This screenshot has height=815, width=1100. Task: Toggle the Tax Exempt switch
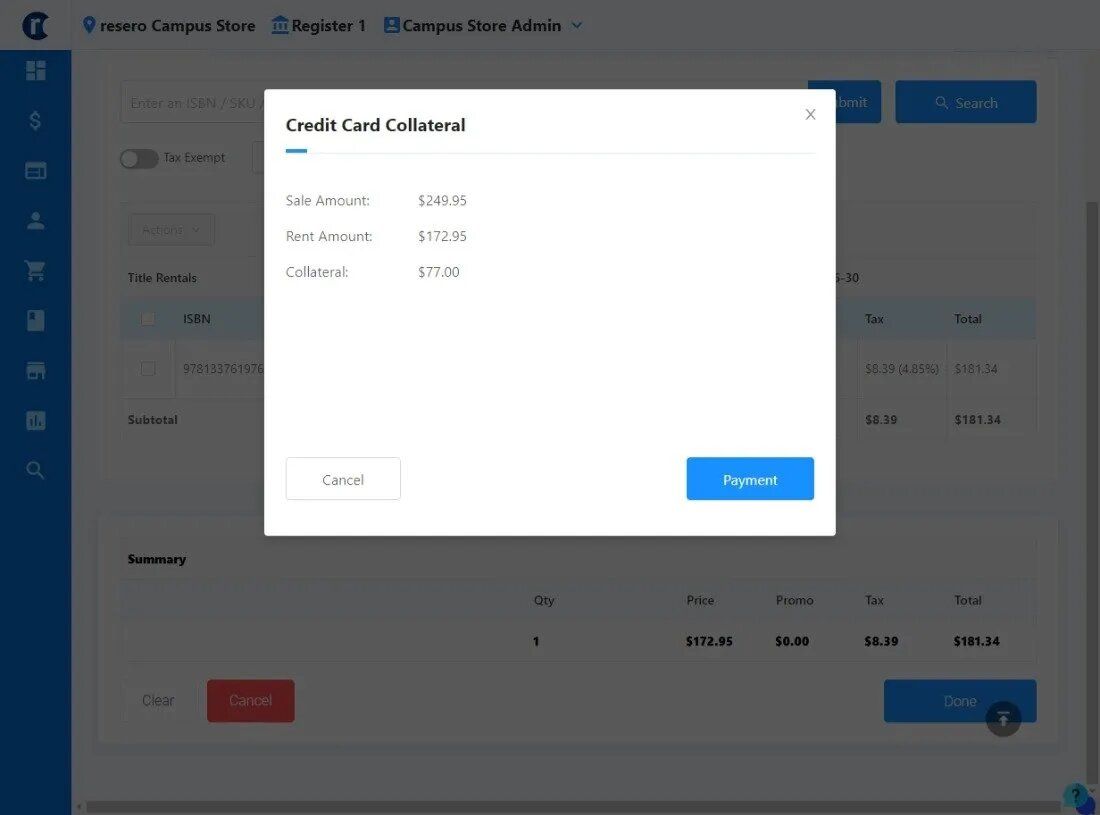point(139,157)
